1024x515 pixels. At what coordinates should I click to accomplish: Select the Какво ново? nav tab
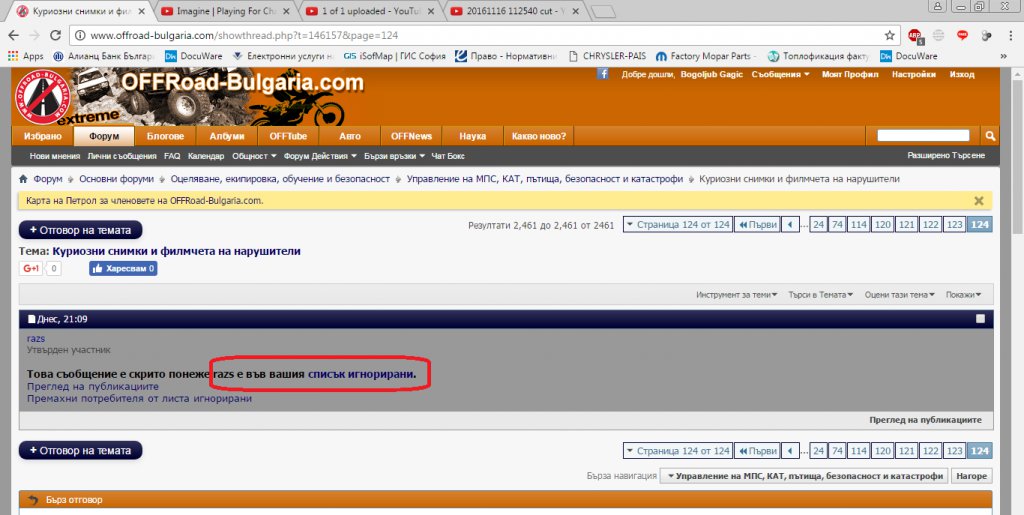tap(539, 136)
